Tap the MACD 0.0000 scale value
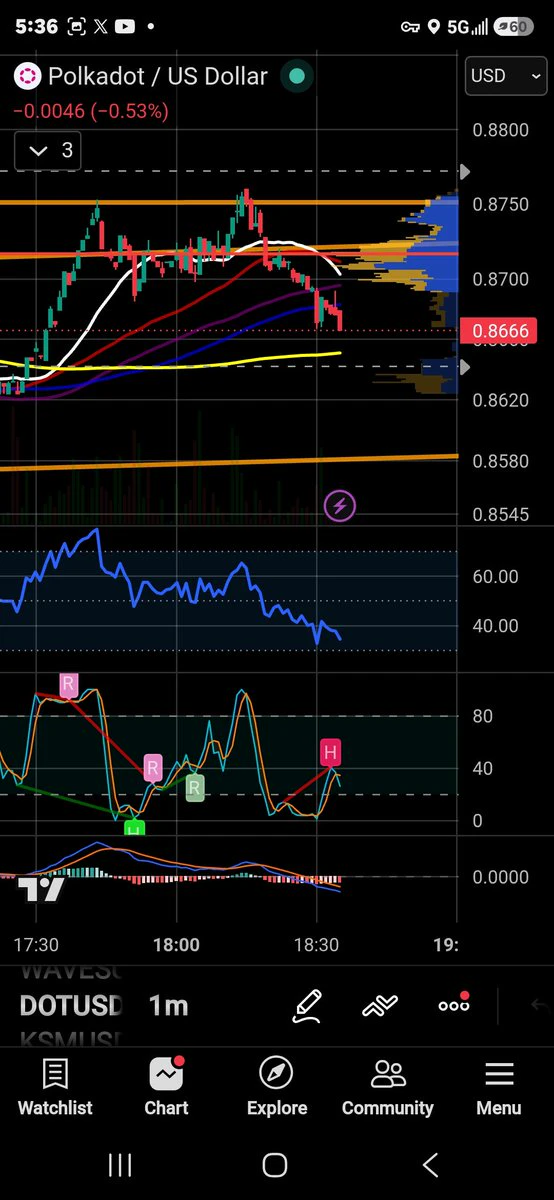This screenshot has width=554, height=1200. coord(500,877)
